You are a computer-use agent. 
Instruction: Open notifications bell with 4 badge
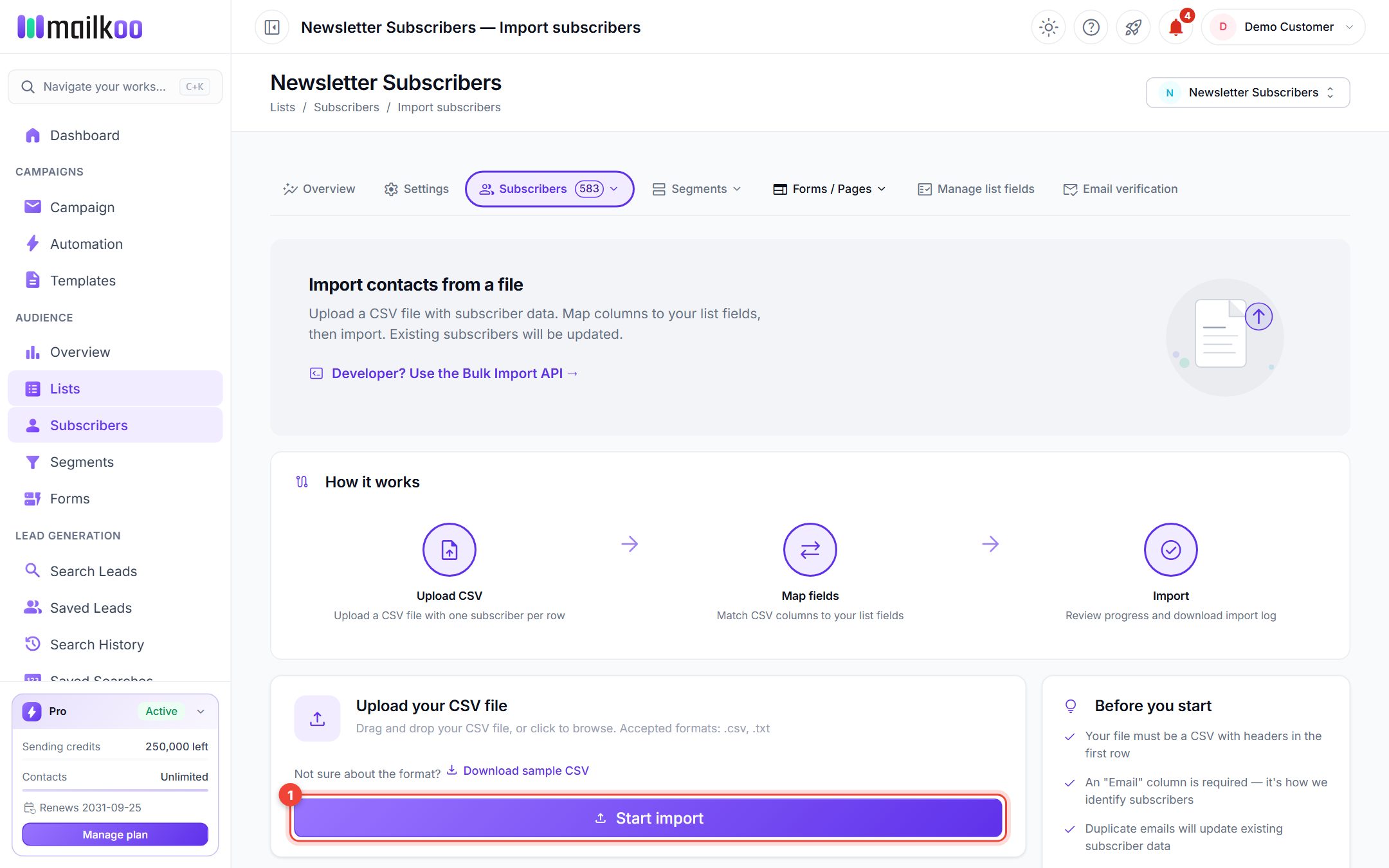(1176, 27)
